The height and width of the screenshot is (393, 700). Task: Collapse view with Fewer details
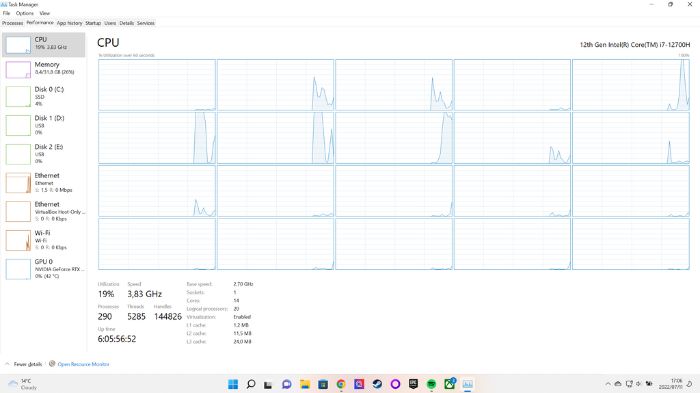(28, 364)
